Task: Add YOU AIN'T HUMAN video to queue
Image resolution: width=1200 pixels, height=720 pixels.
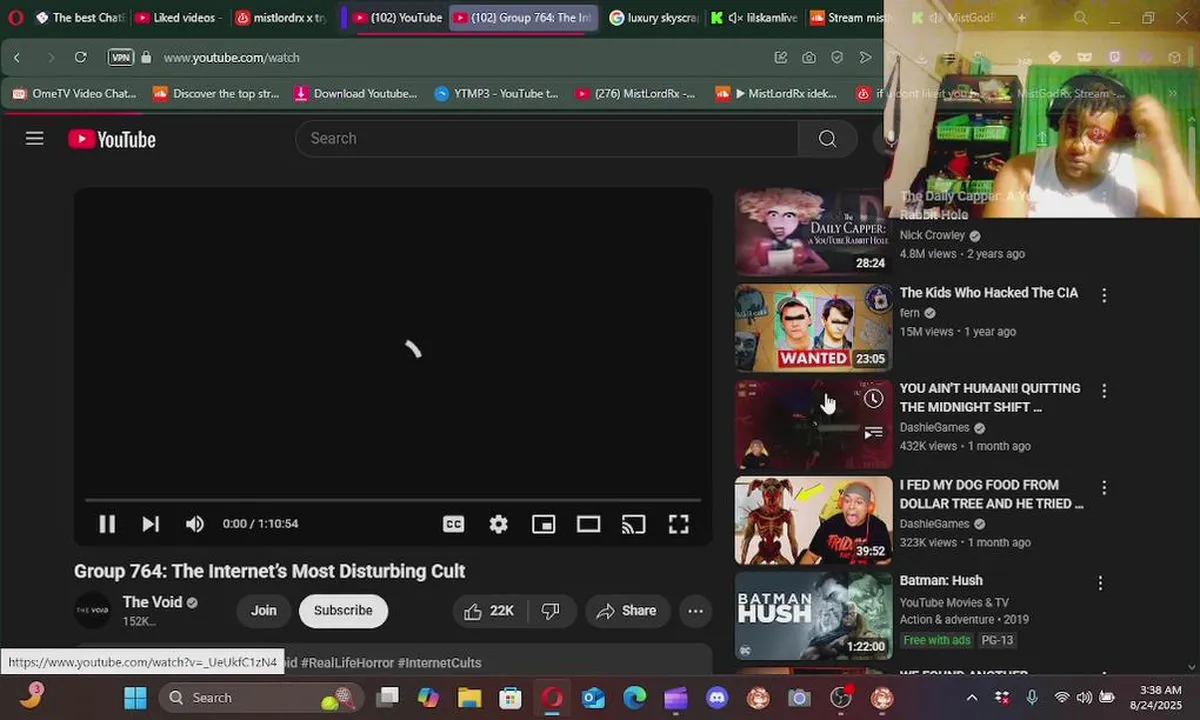Action: click(x=873, y=433)
